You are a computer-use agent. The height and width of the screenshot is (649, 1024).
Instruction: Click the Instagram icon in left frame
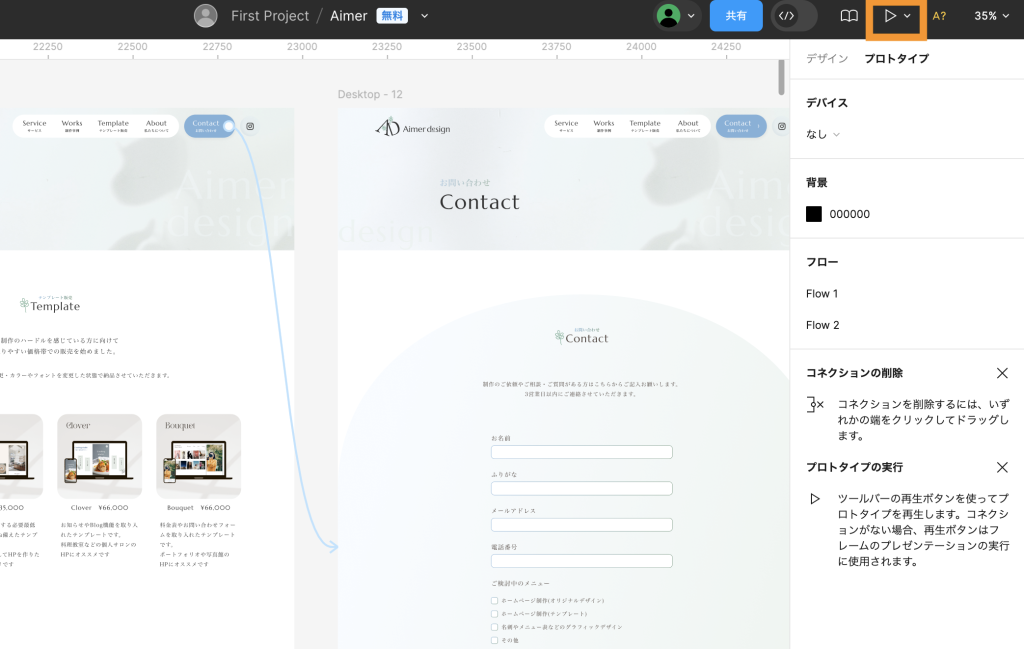(x=250, y=126)
